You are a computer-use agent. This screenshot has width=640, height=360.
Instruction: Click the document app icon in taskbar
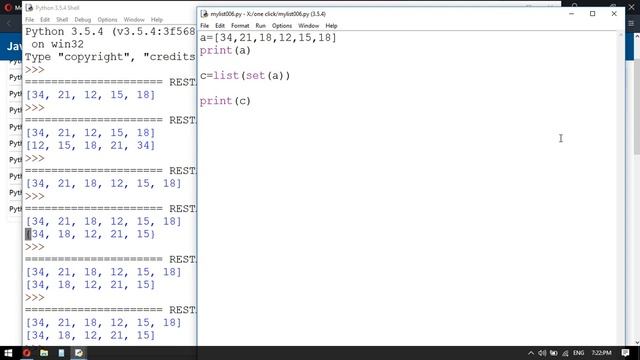pos(61,353)
